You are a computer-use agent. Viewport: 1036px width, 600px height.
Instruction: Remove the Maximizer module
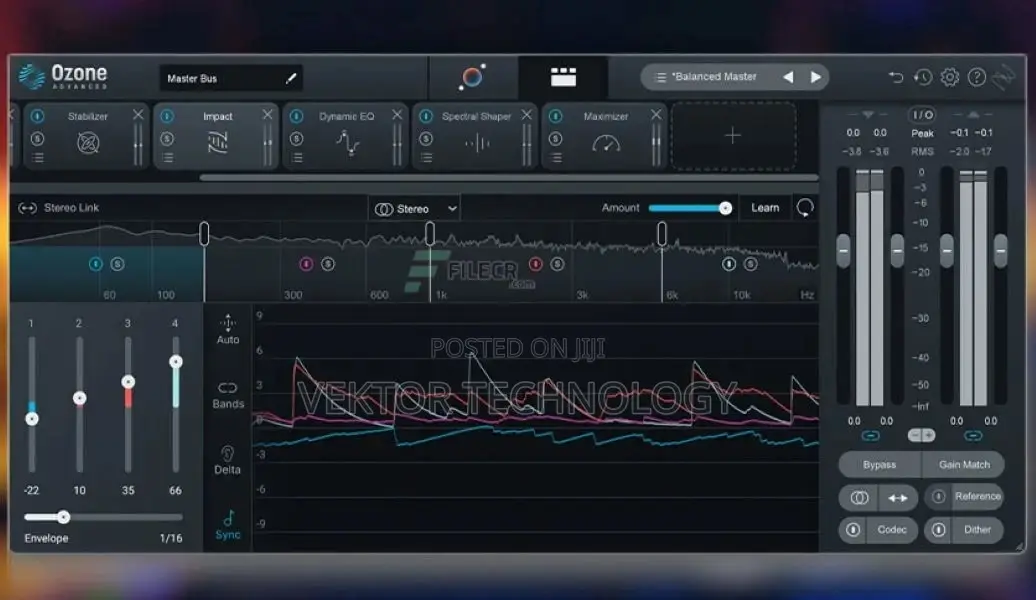click(x=655, y=115)
